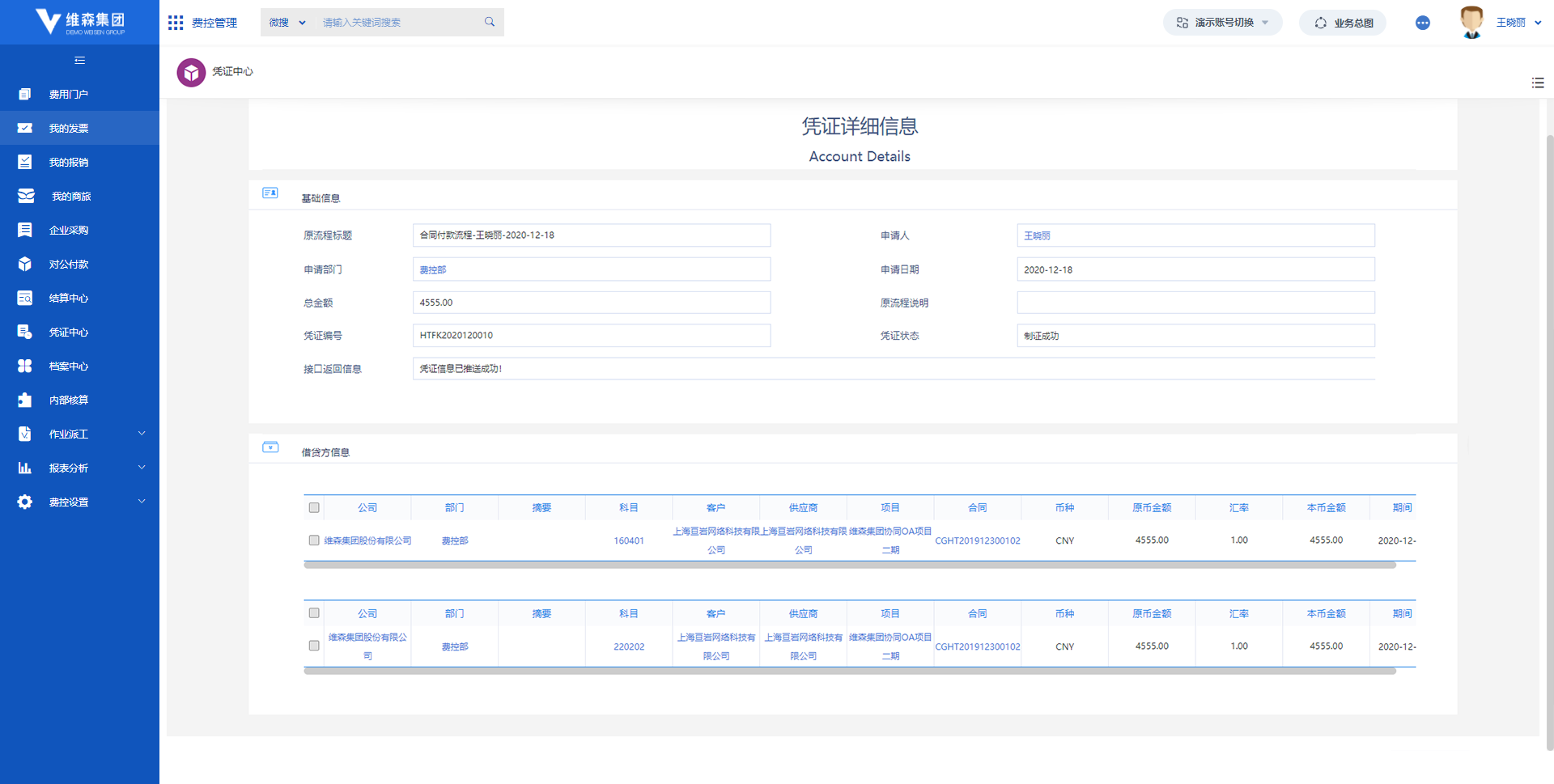Click the purple 凭证中心 cube icon
The height and width of the screenshot is (784, 1554).
191,73
